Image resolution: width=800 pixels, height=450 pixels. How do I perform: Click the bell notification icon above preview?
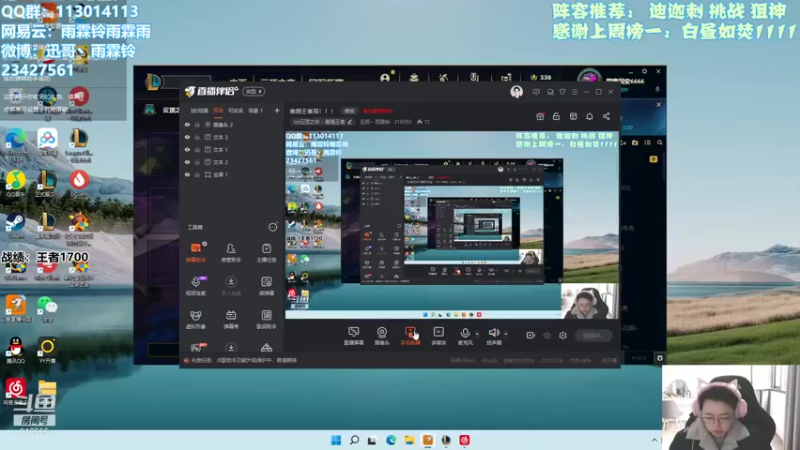pos(589,116)
